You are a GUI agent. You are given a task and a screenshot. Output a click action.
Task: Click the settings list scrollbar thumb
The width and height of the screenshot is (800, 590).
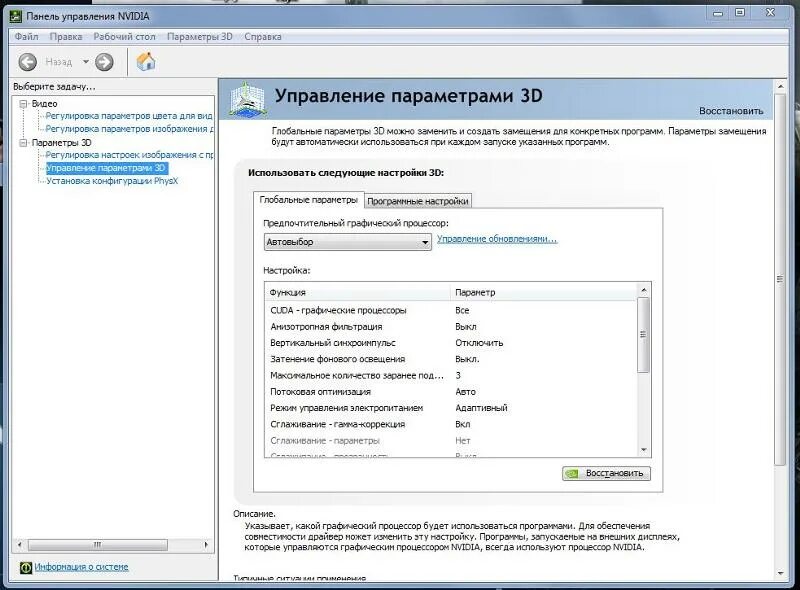[643, 335]
